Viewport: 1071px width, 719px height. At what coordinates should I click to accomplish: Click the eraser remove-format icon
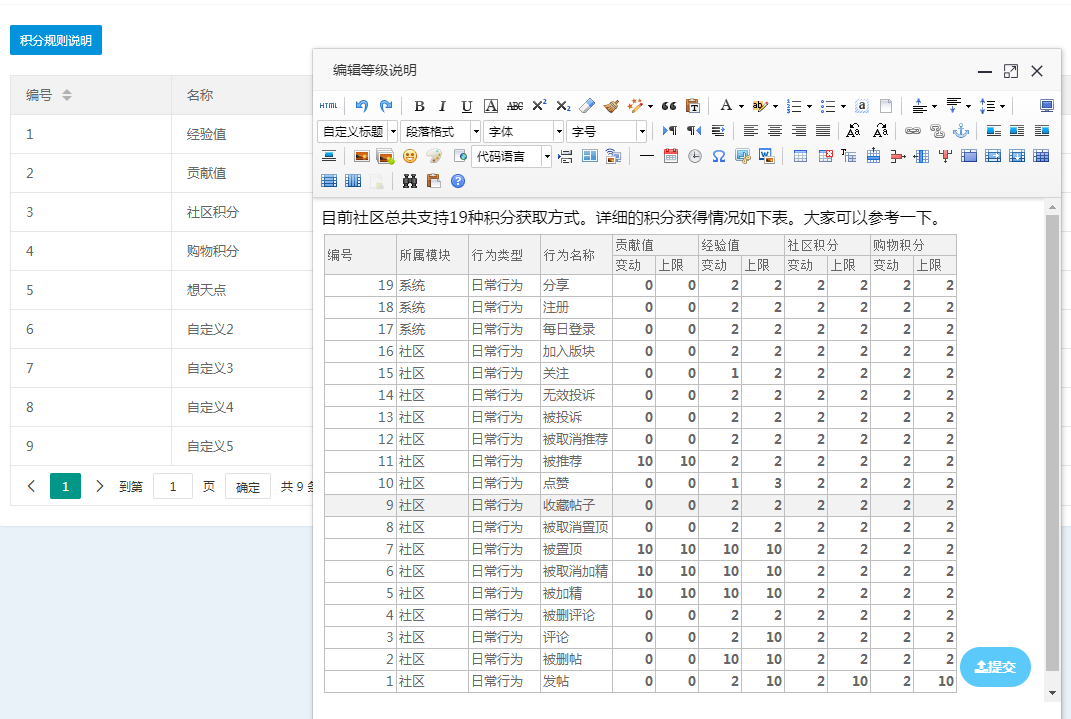(x=587, y=106)
